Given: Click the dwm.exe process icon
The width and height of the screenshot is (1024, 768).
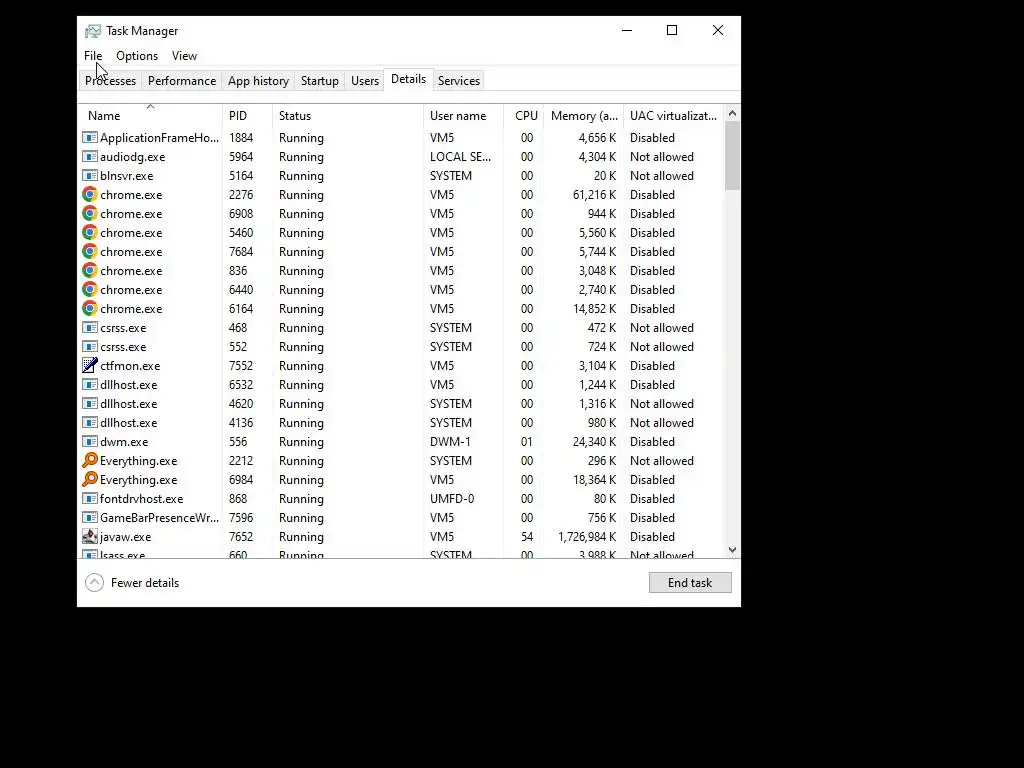Looking at the screenshot, I should pos(90,441).
